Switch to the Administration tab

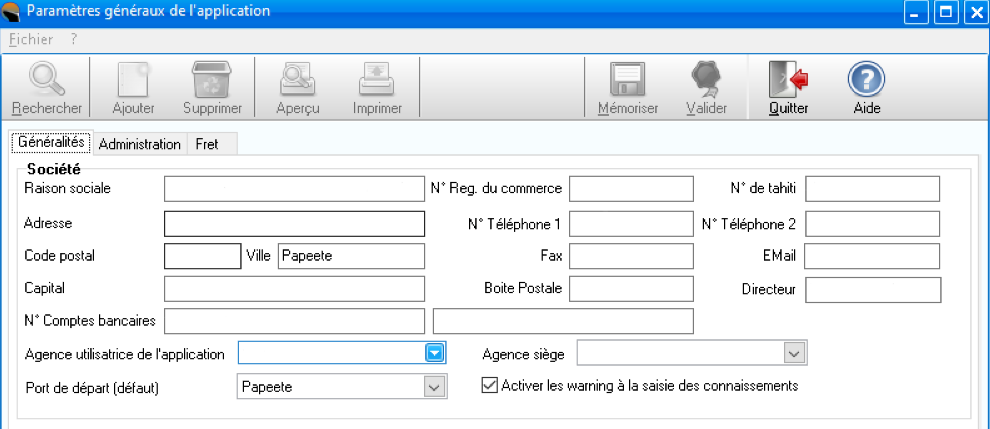[139, 144]
